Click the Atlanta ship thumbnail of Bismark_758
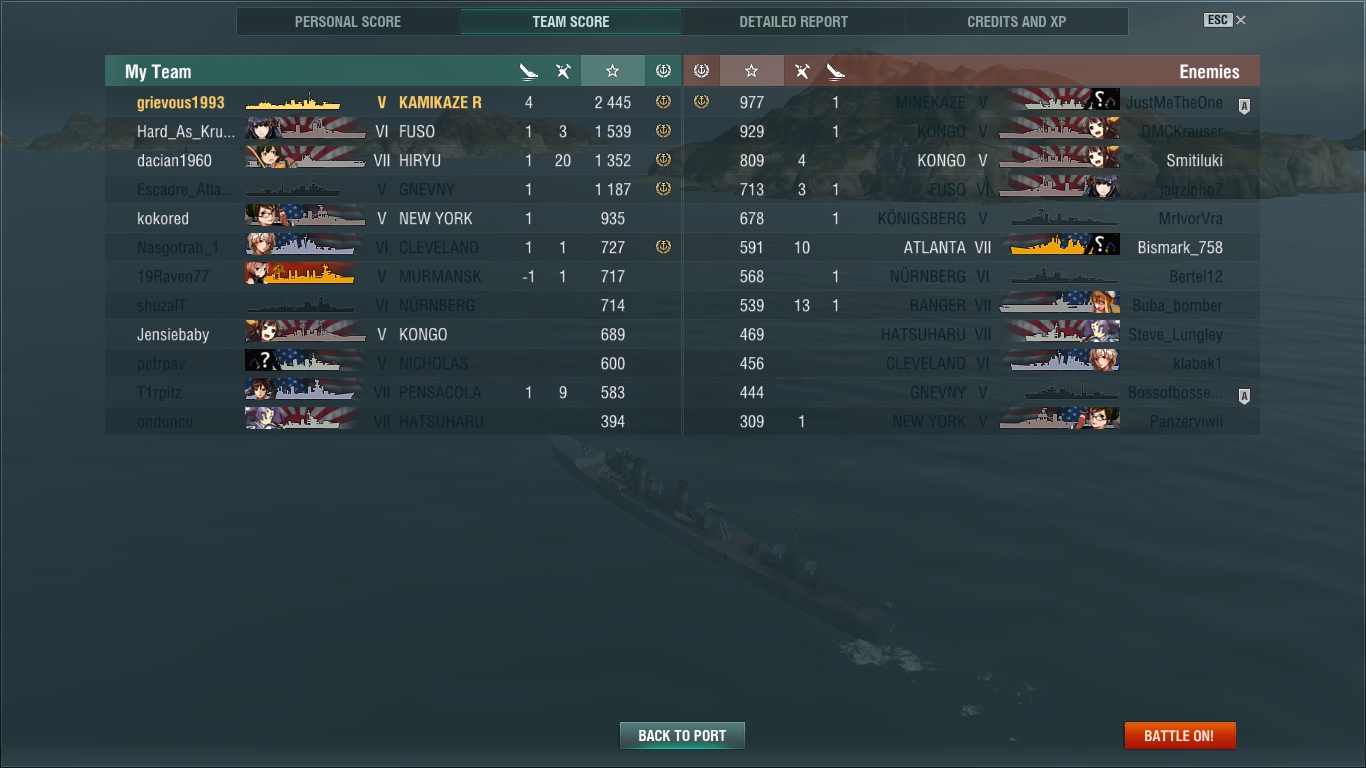Viewport: 1366px width, 768px height. pos(1064,247)
